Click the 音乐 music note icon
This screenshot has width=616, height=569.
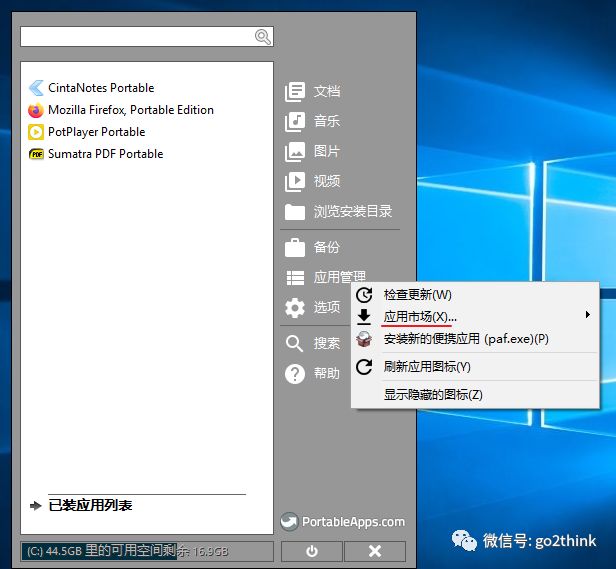[x=295, y=121]
